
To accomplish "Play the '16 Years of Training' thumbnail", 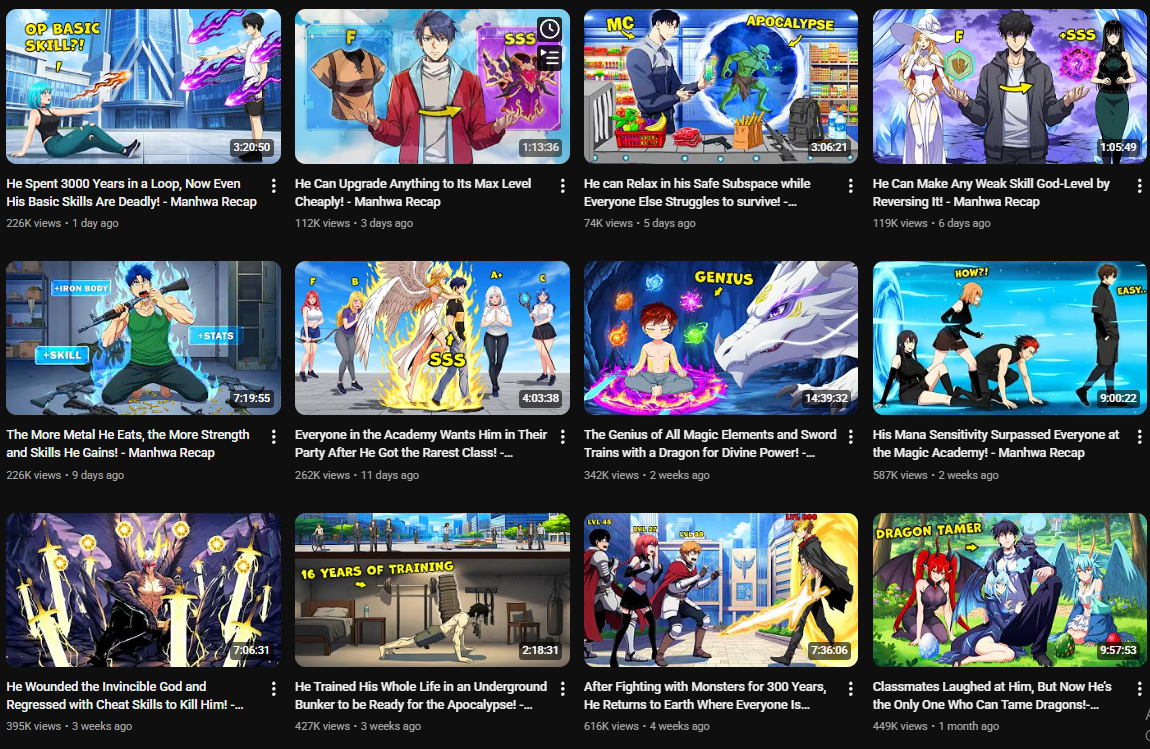I will [x=432, y=590].
